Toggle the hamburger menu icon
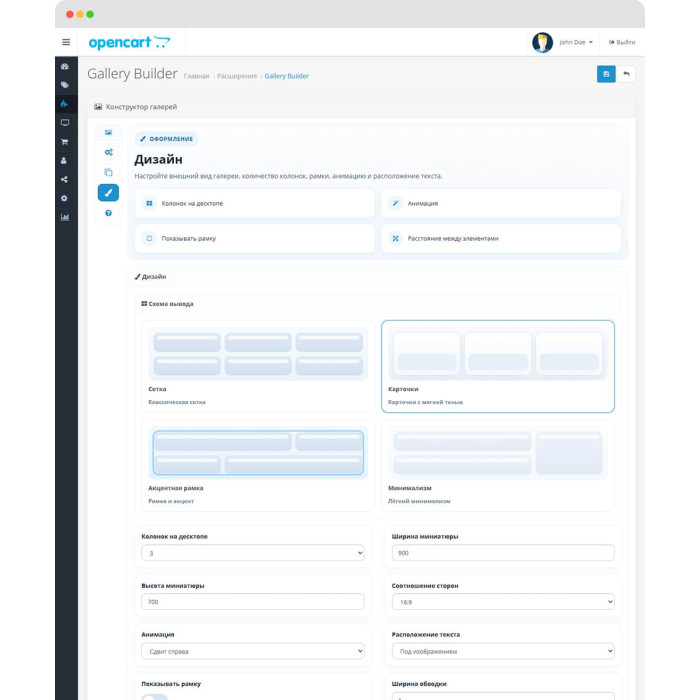 (66, 42)
